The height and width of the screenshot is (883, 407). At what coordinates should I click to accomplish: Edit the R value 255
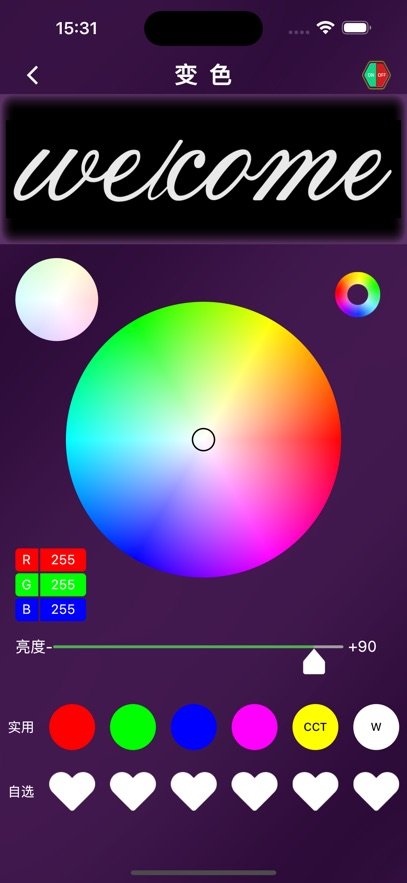click(62, 560)
